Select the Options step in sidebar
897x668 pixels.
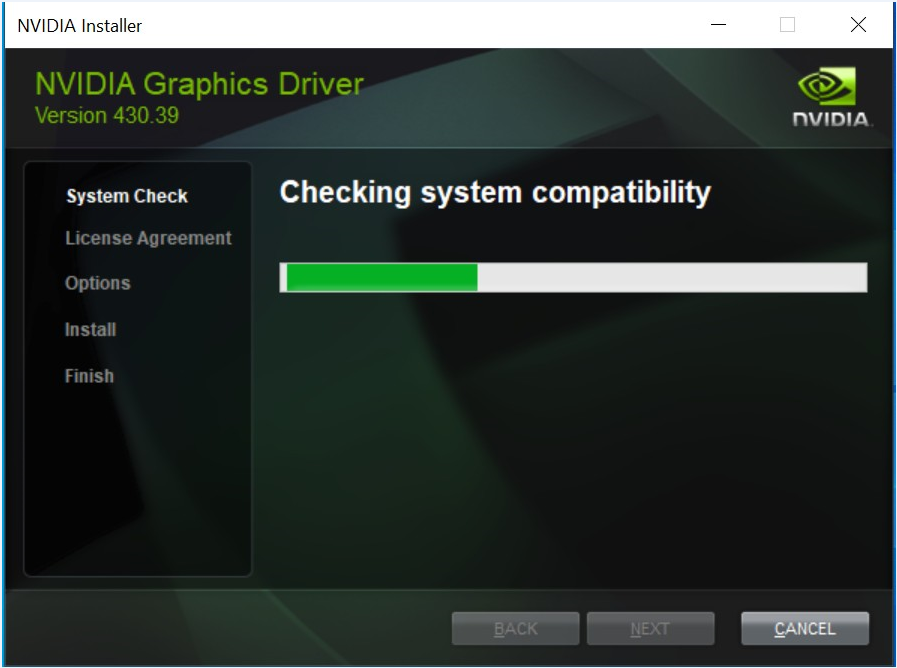point(98,283)
